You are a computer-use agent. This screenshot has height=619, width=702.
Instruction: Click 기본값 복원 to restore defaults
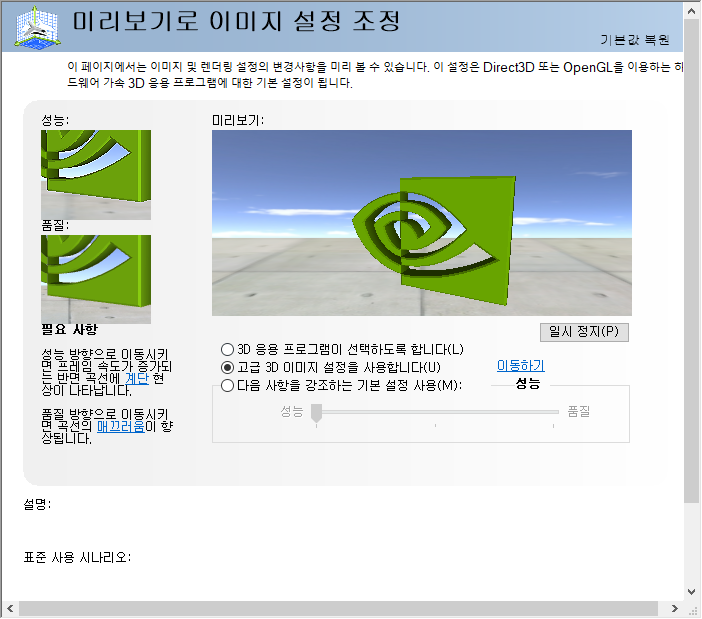pyautogui.click(x=634, y=40)
